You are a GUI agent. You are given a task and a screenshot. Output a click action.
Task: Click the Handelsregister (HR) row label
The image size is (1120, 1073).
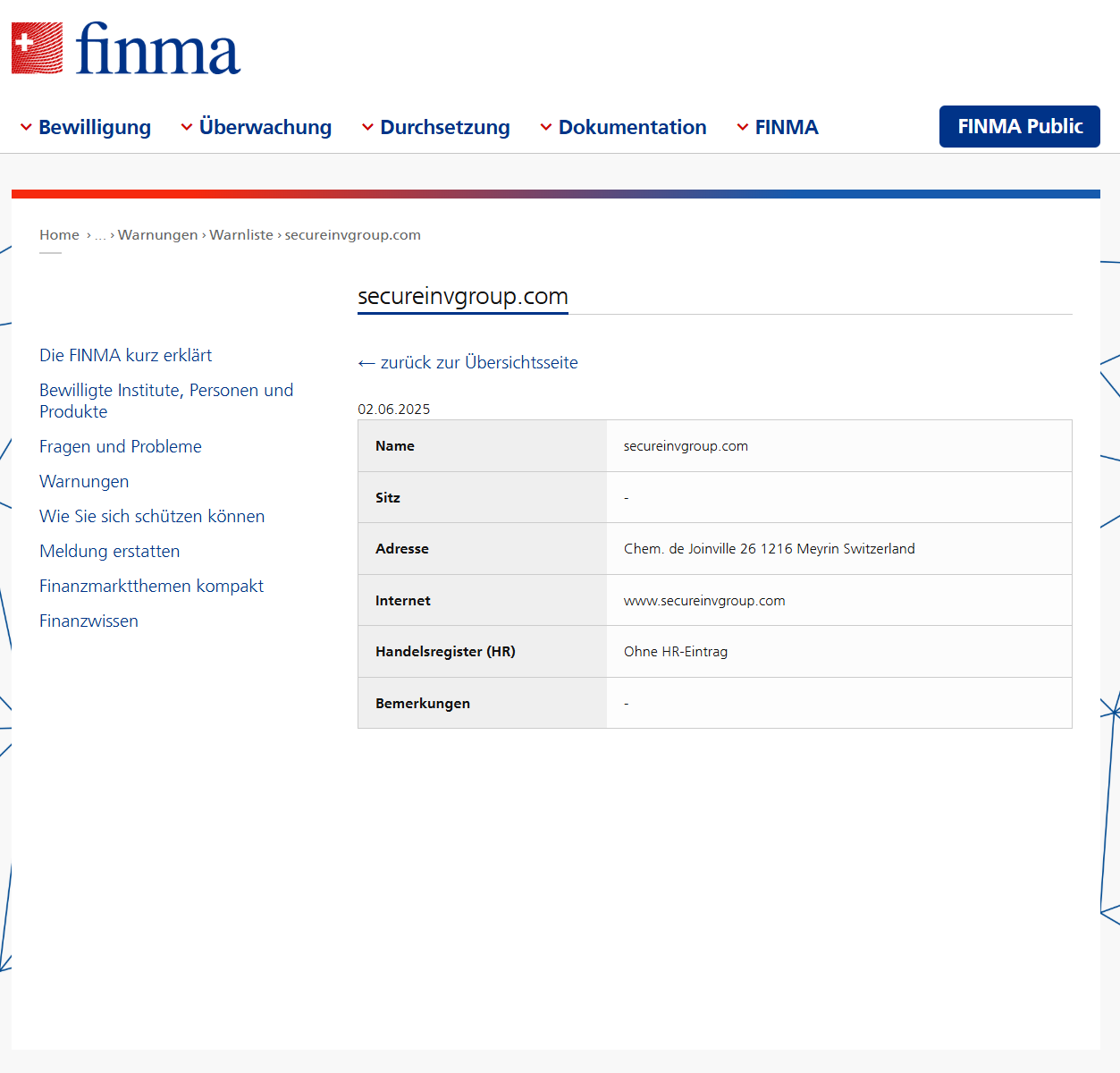pos(445,652)
